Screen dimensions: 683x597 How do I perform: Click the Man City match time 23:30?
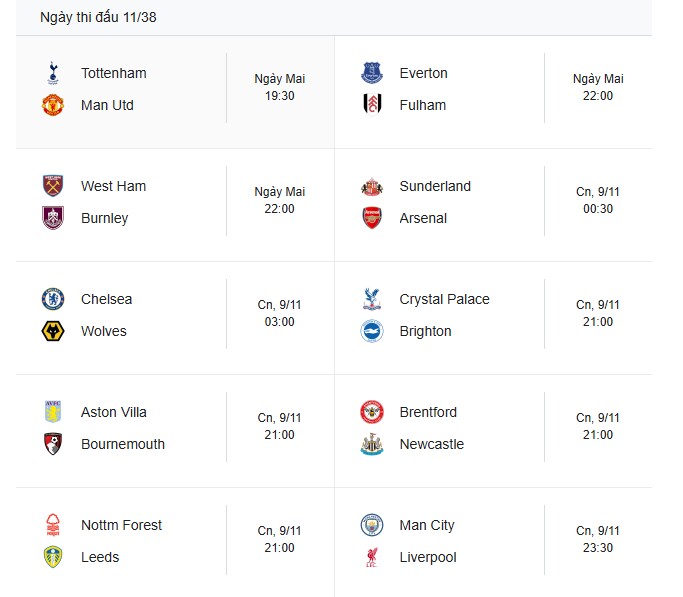(x=598, y=548)
